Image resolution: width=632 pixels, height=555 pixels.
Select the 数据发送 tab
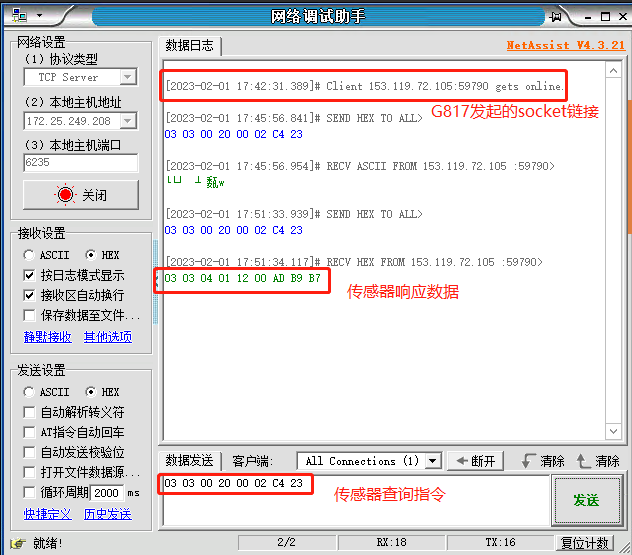(x=189, y=461)
